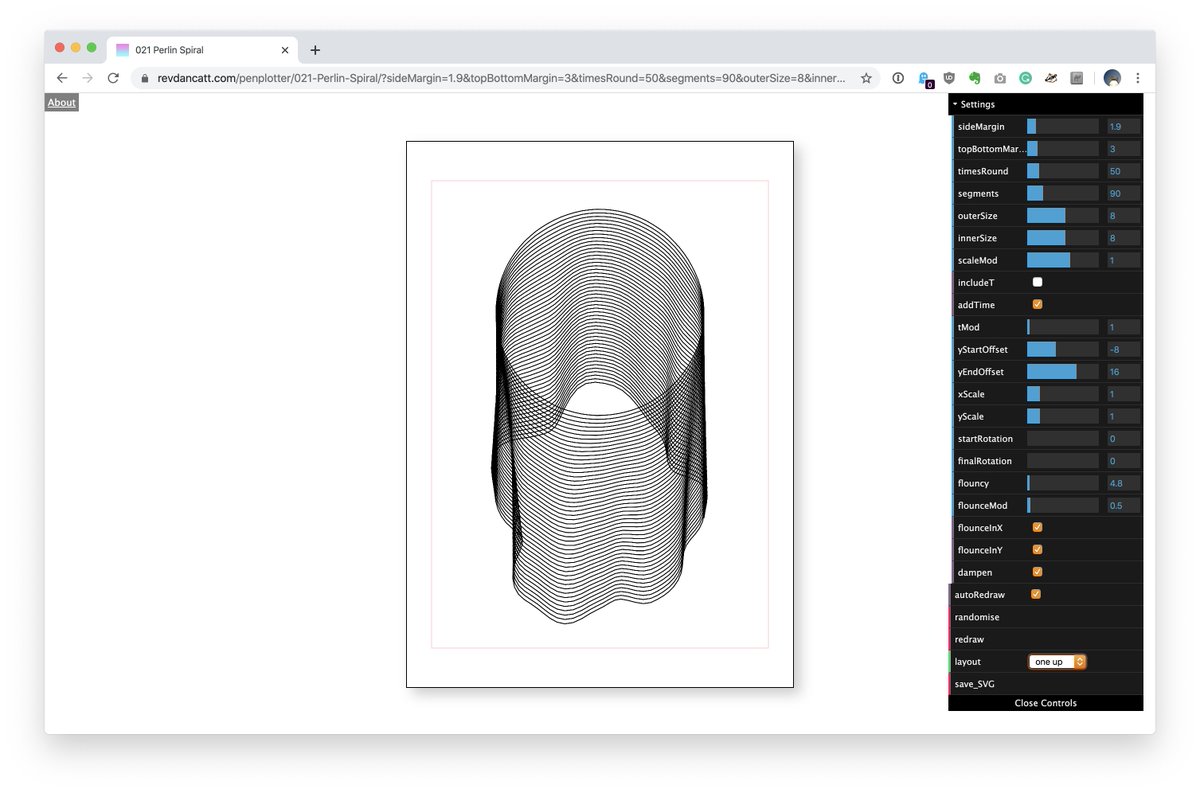The image size is (1200, 793).
Task: Adjust the scaleMod slider
Action: click(x=1063, y=260)
